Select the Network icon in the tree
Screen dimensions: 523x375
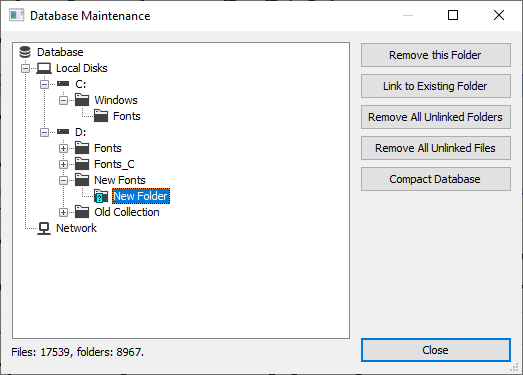[x=44, y=229]
